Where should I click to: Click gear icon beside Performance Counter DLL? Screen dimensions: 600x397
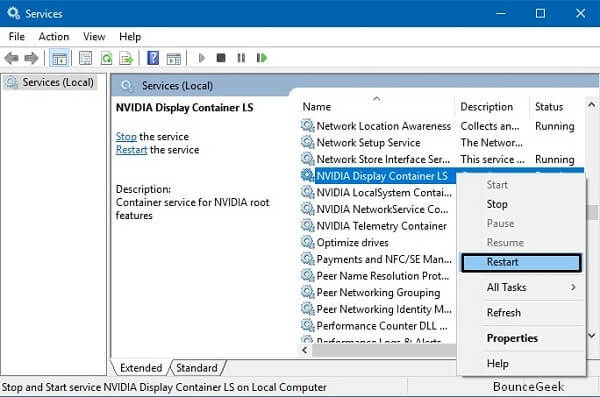point(307,325)
